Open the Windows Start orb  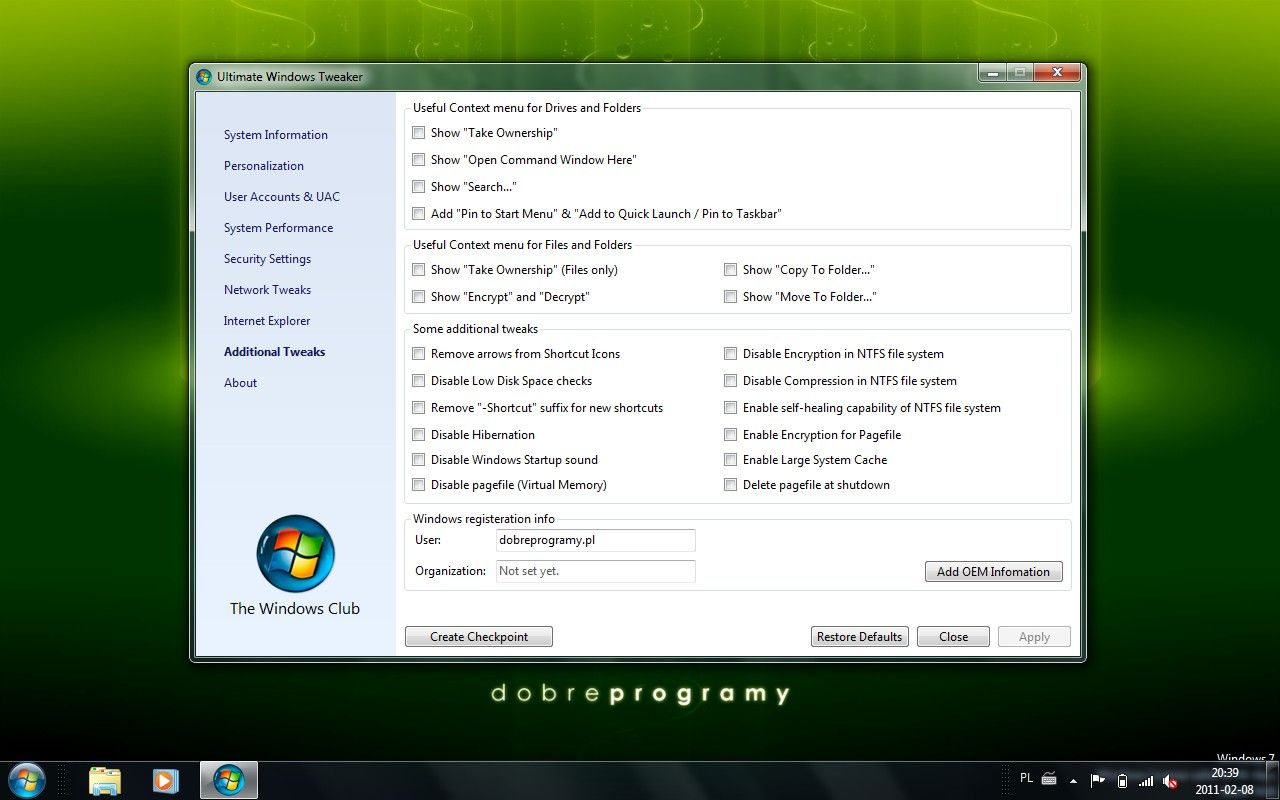tap(27, 779)
